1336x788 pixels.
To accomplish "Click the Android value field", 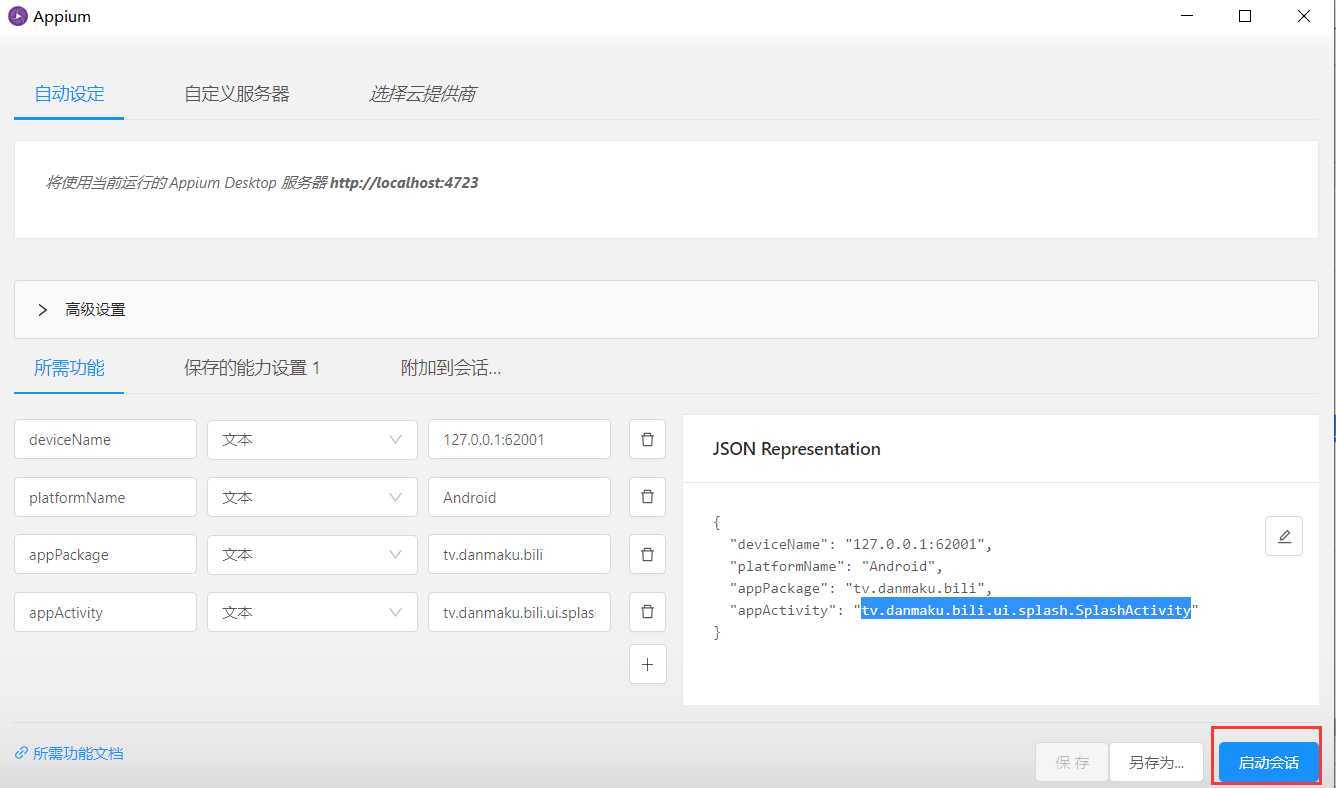I will point(519,497).
